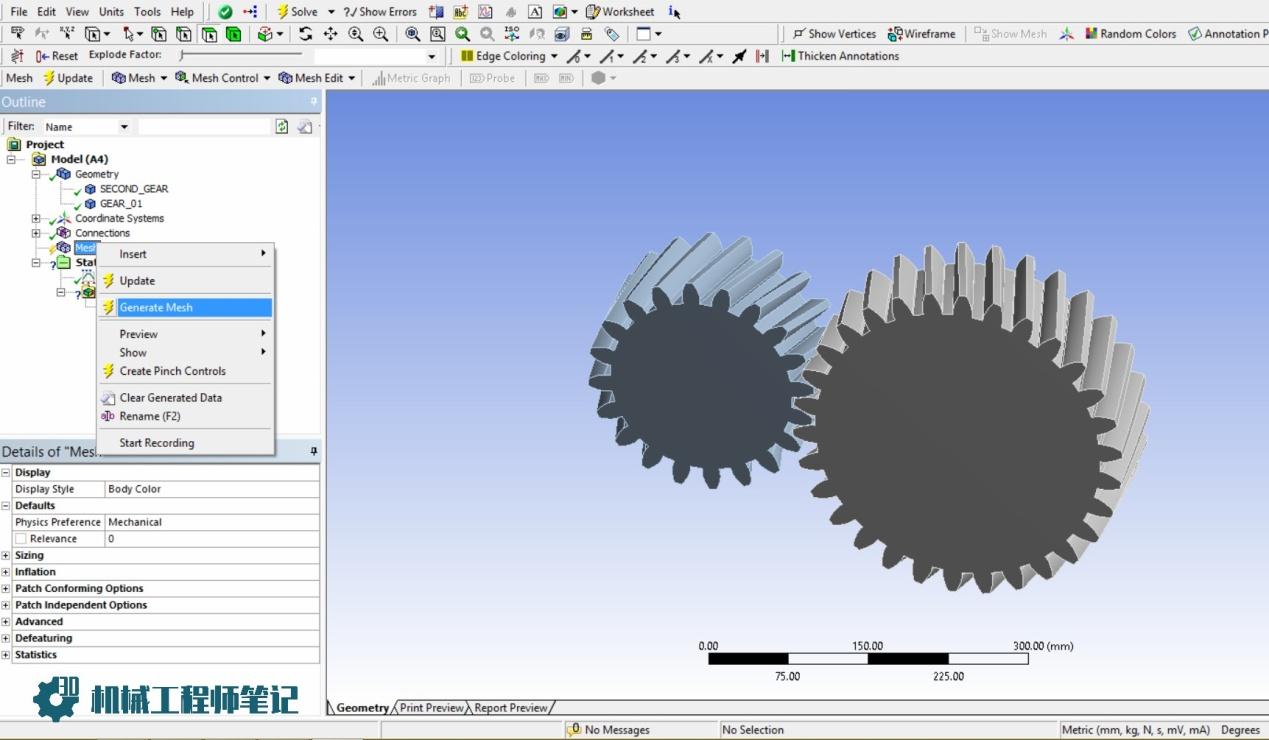Image resolution: width=1269 pixels, height=740 pixels.
Task: Toggle the Relevance checkbox
Action: point(21,539)
